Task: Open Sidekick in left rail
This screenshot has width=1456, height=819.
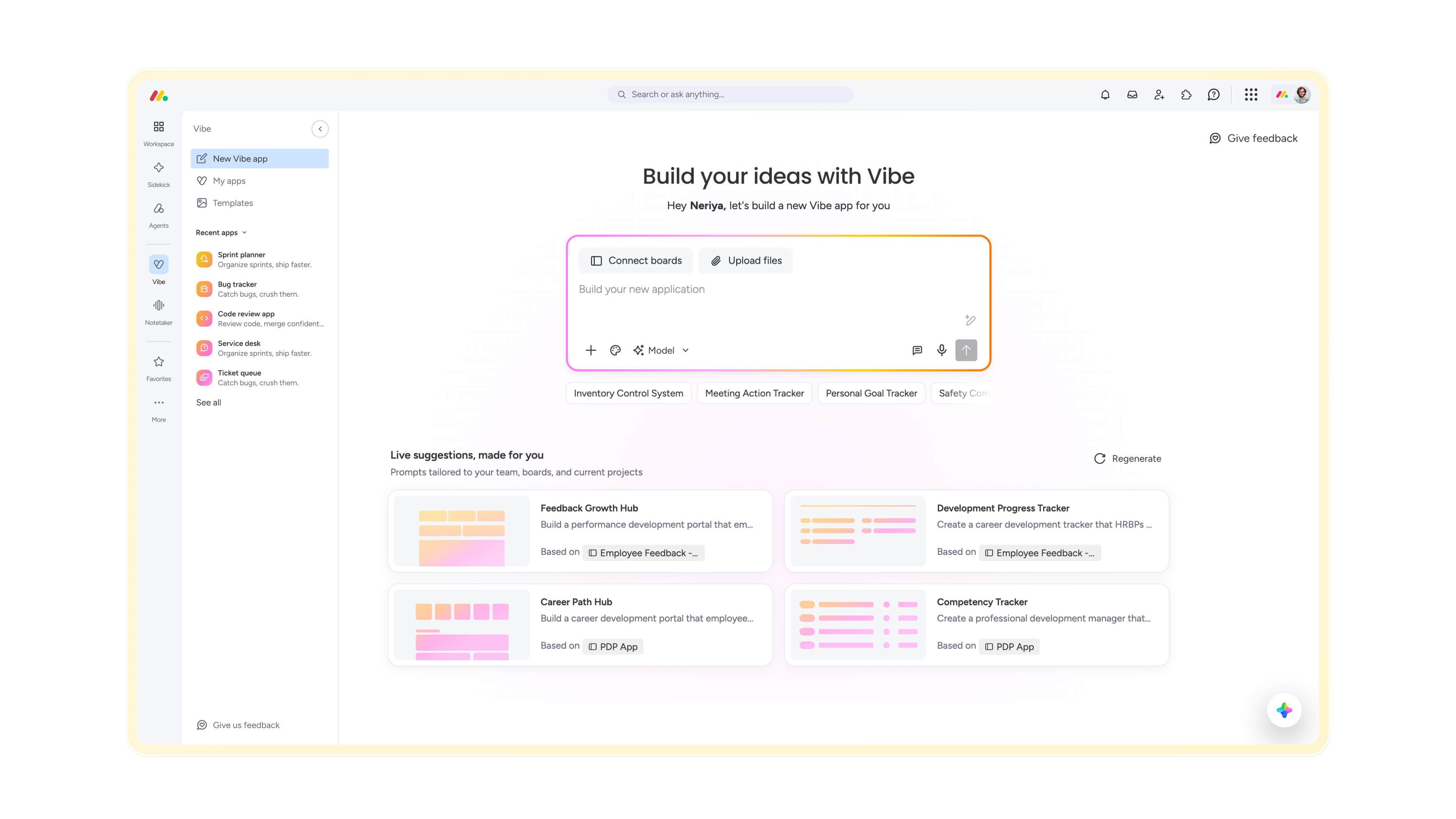Action: point(159,174)
